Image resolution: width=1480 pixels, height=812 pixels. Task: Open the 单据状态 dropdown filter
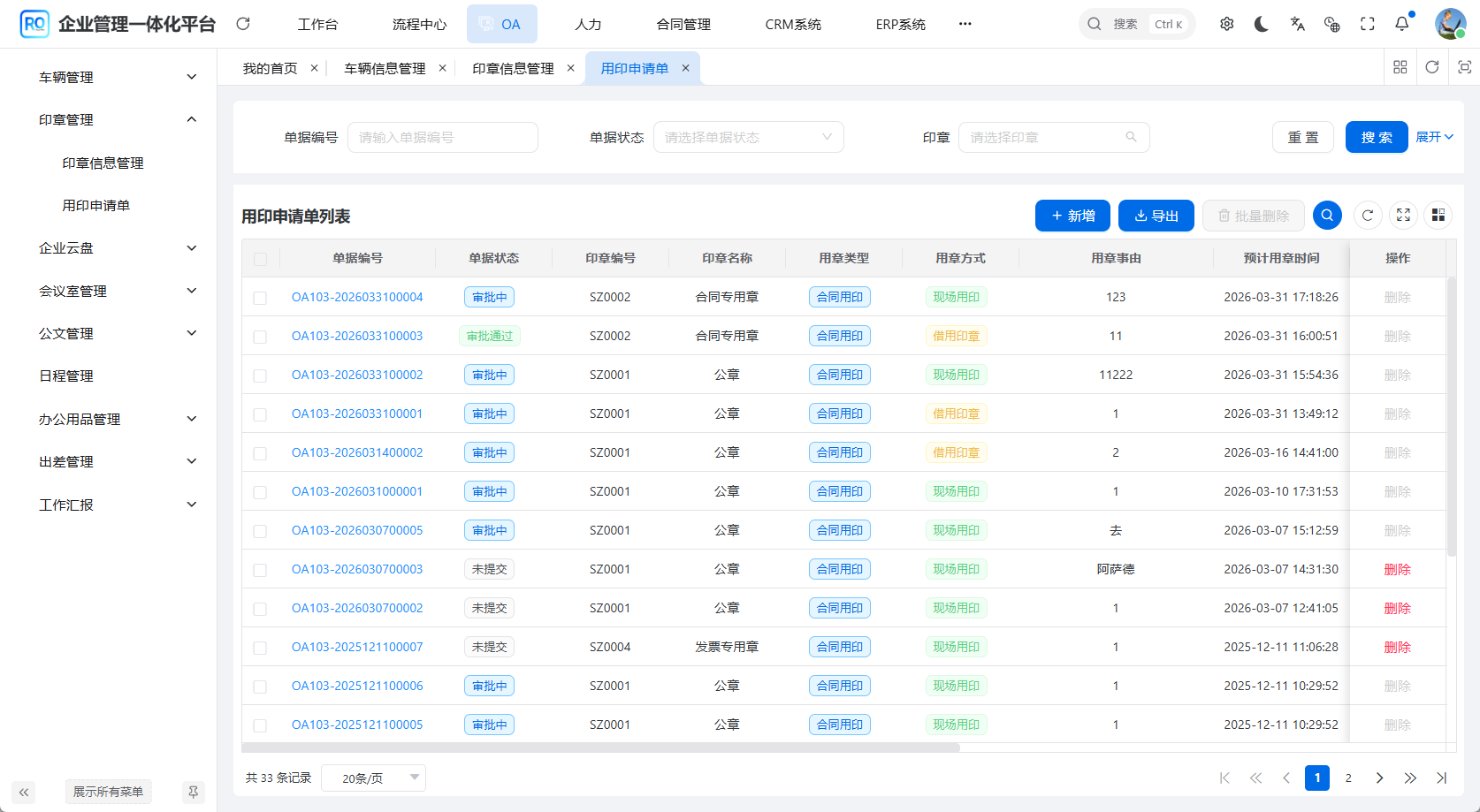point(748,138)
